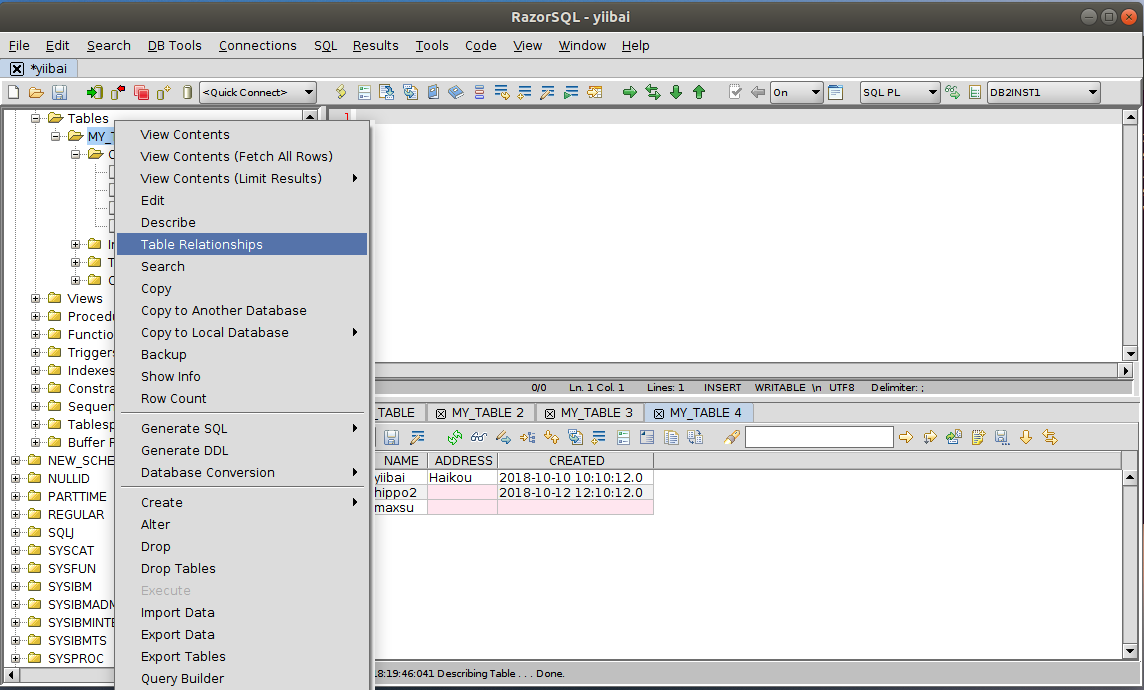This screenshot has width=1144, height=690.
Task: Click the green right arrow execute icon
Action: 630,92
